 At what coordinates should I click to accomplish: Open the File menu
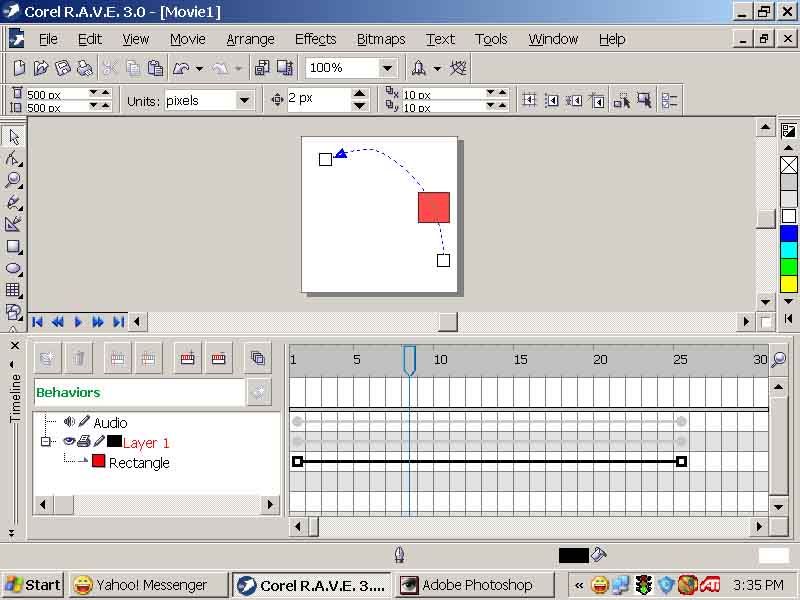(x=48, y=39)
